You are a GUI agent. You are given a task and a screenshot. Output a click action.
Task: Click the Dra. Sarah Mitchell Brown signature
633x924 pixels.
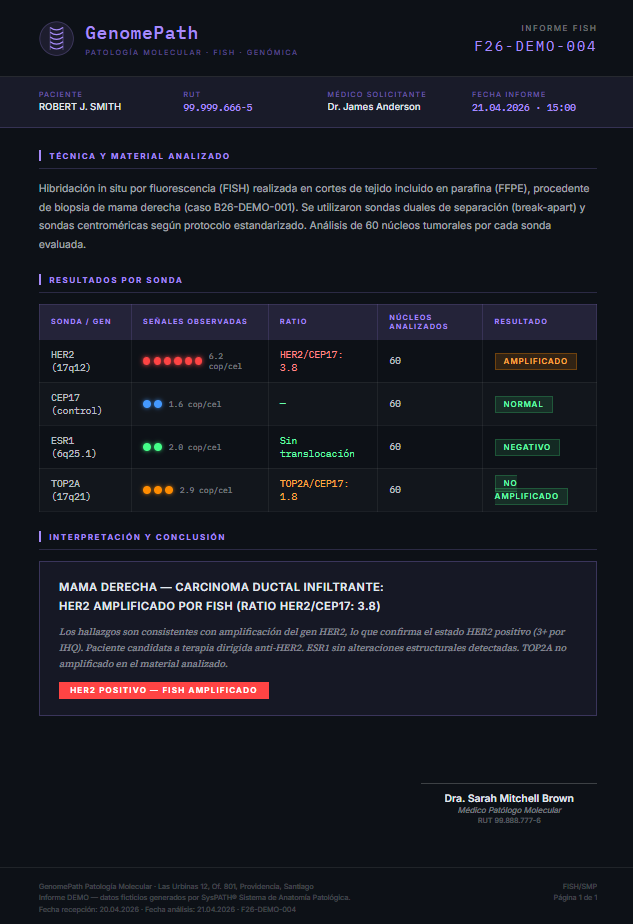[509, 798]
